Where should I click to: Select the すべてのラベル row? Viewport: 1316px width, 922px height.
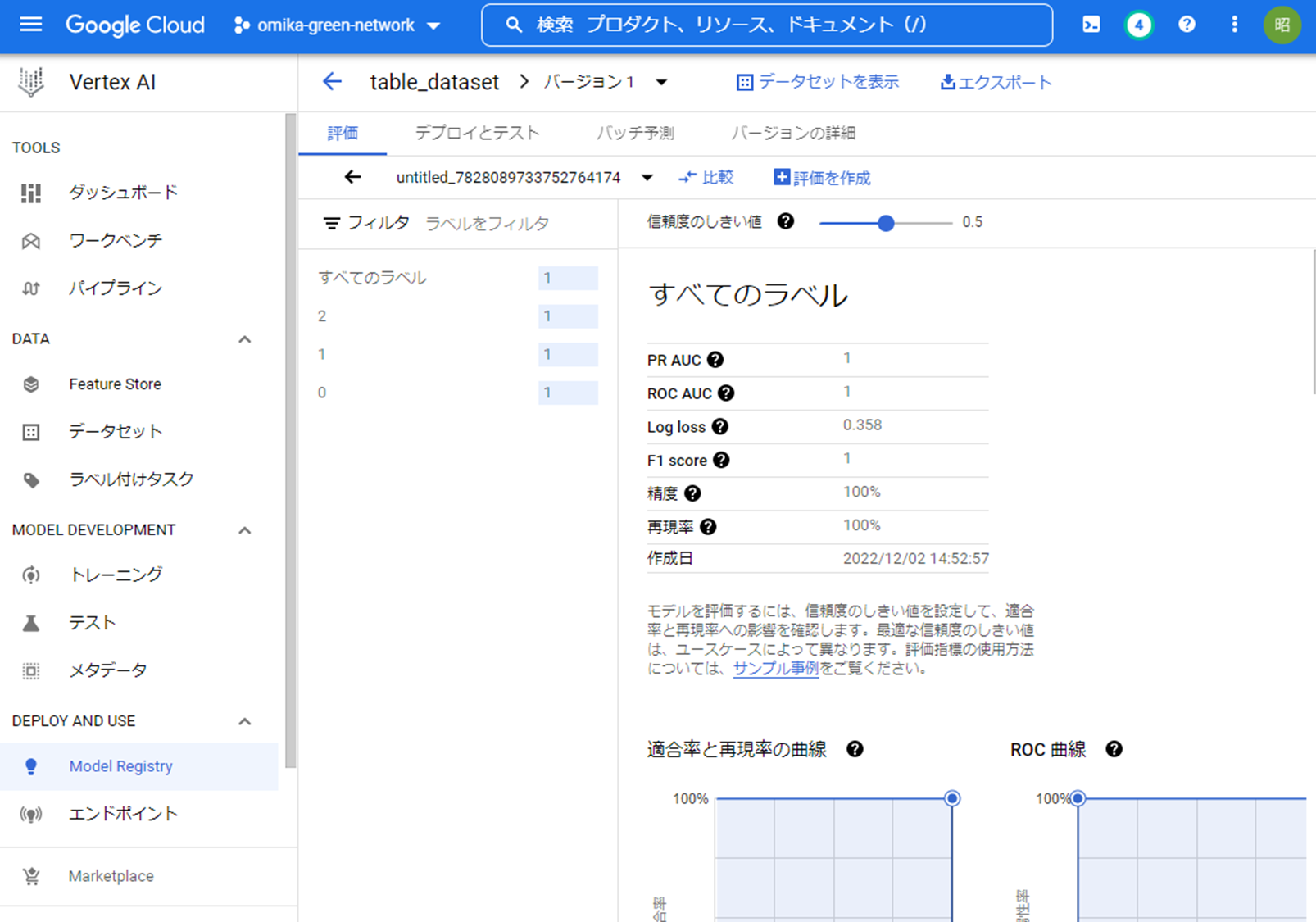pyautogui.click(x=457, y=278)
